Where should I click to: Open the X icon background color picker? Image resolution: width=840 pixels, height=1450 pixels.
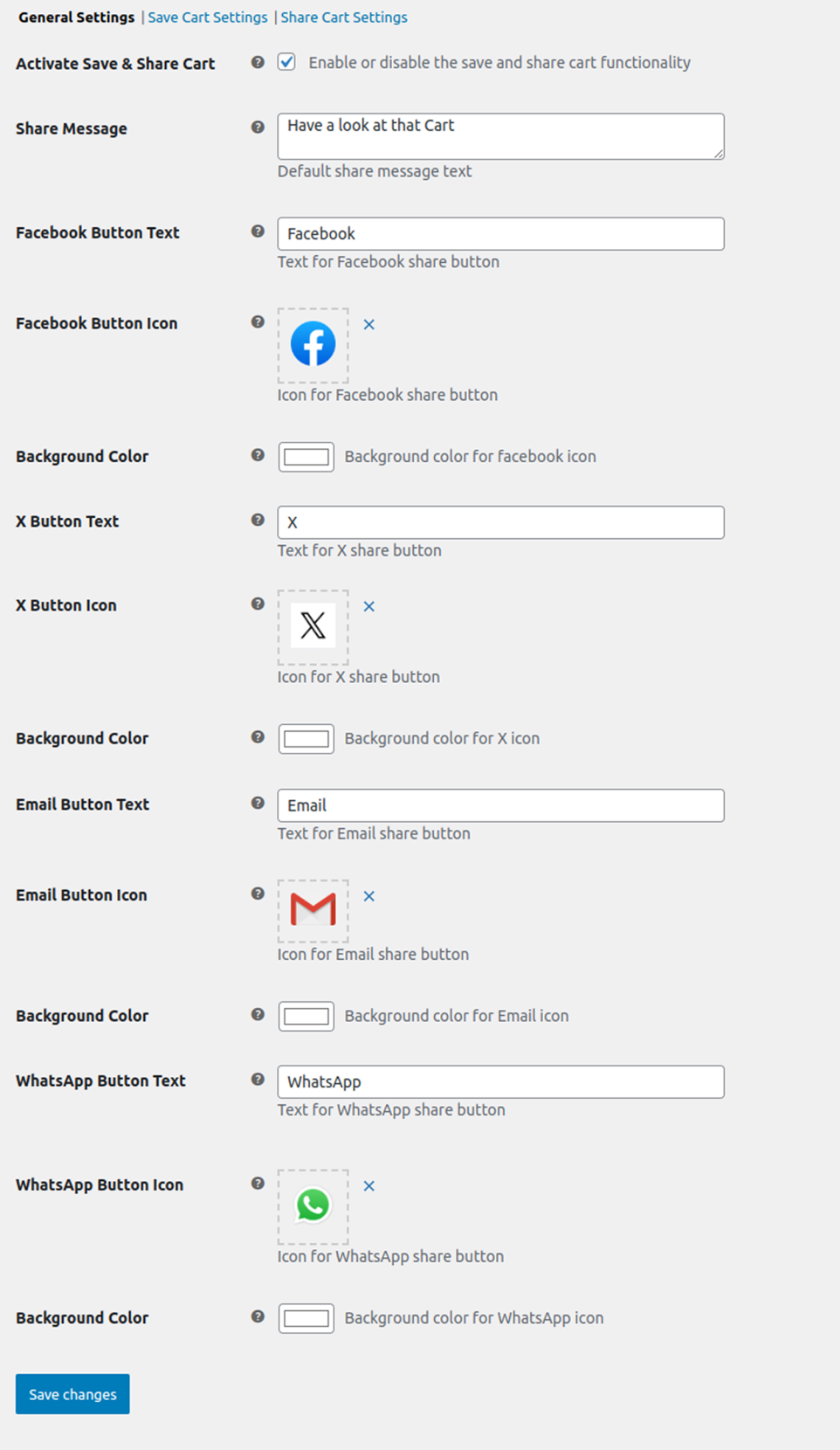click(x=306, y=739)
